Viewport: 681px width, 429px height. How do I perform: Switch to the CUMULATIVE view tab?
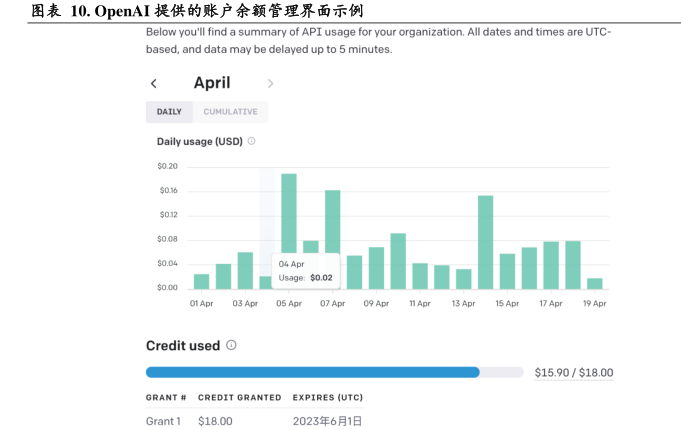coord(230,112)
